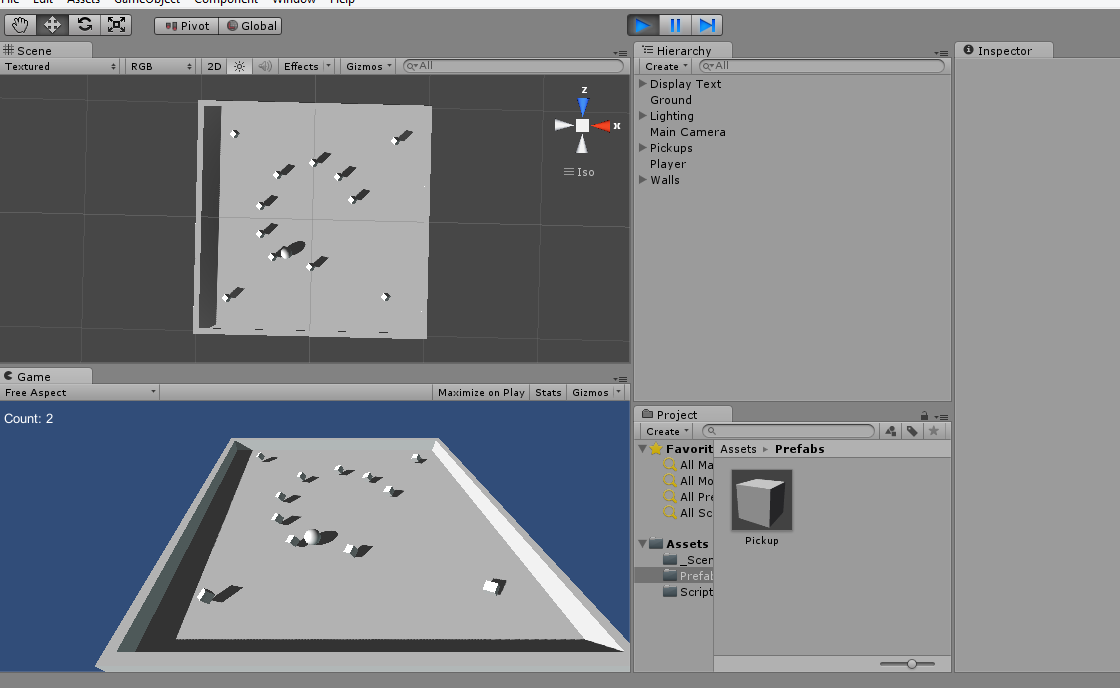The image size is (1120, 688).
Task: Click the search-by-label tag icon
Action: point(912,431)
